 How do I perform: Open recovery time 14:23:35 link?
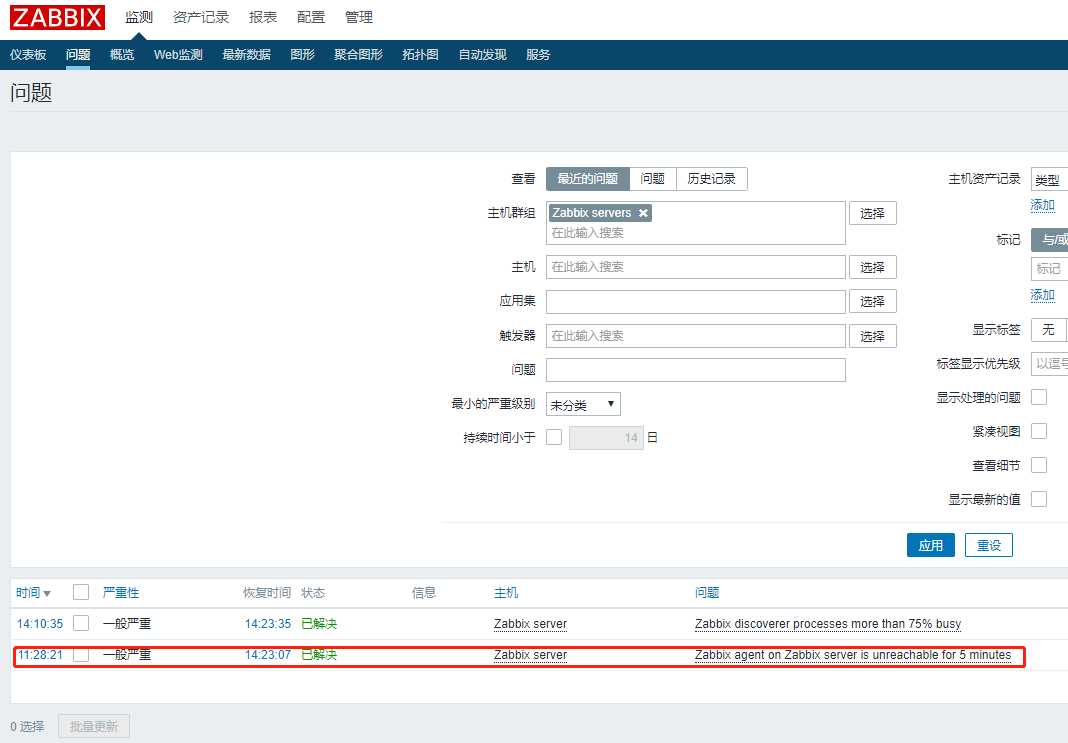tap(268, 624)
